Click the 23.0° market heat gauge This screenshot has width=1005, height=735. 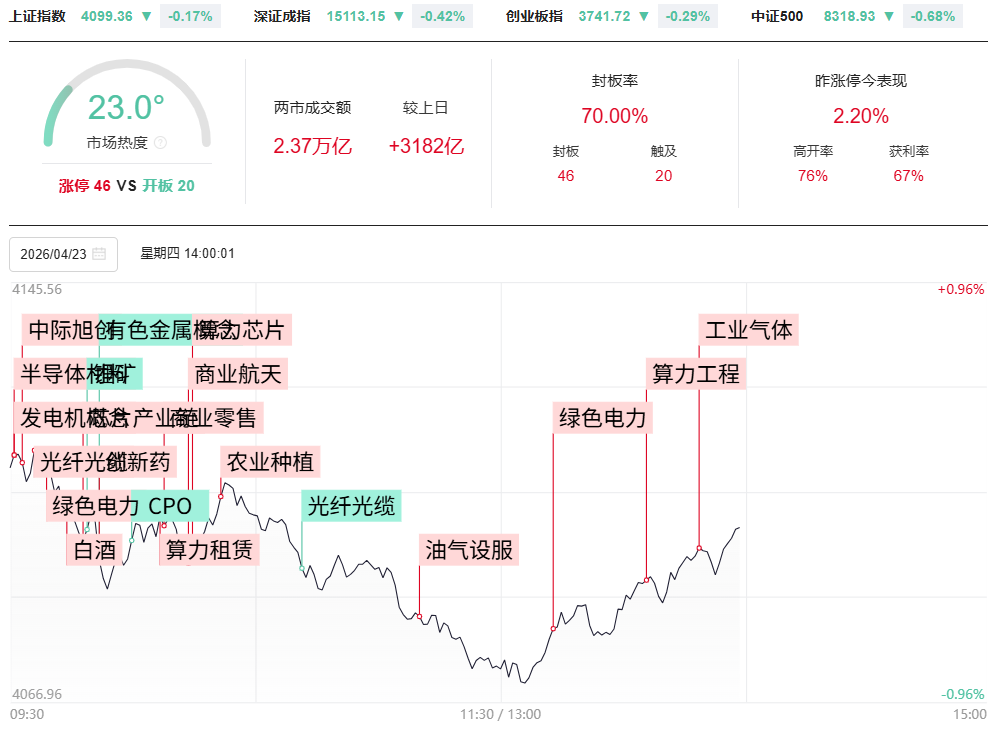click(x=126, y=108)
